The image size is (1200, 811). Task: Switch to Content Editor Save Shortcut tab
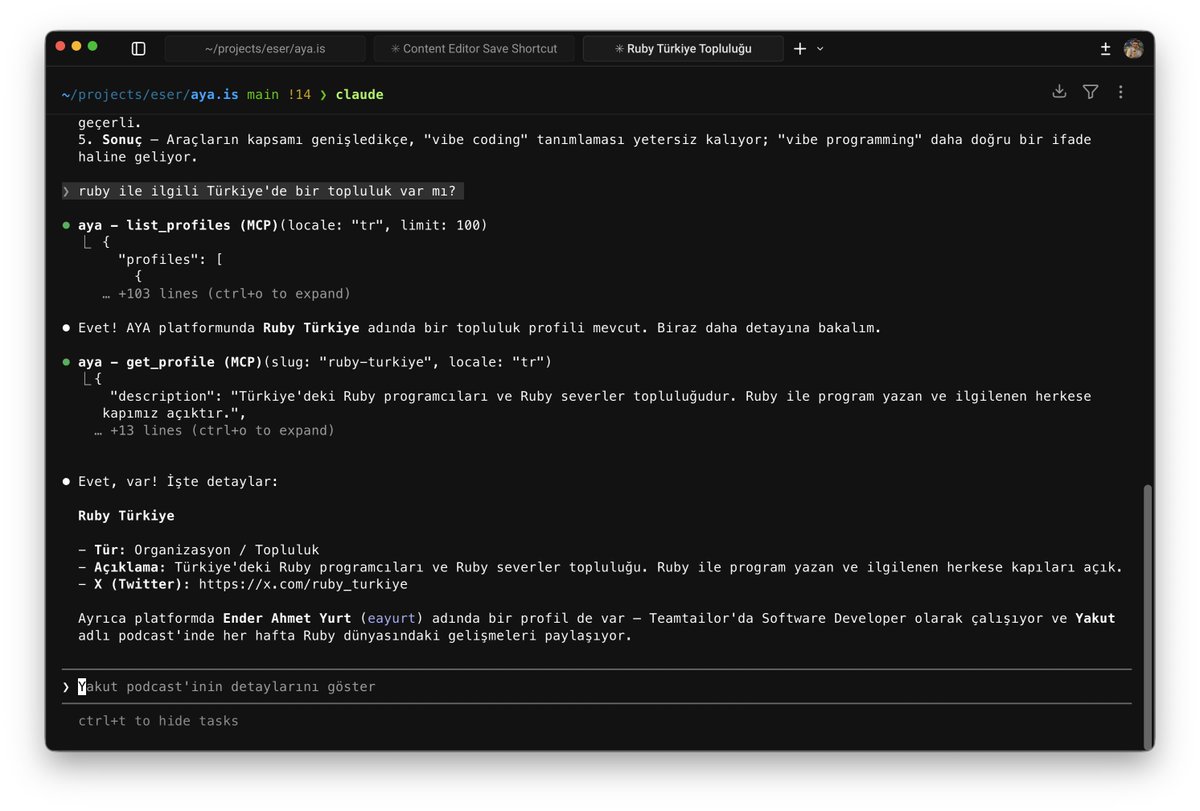click(475, 48)
